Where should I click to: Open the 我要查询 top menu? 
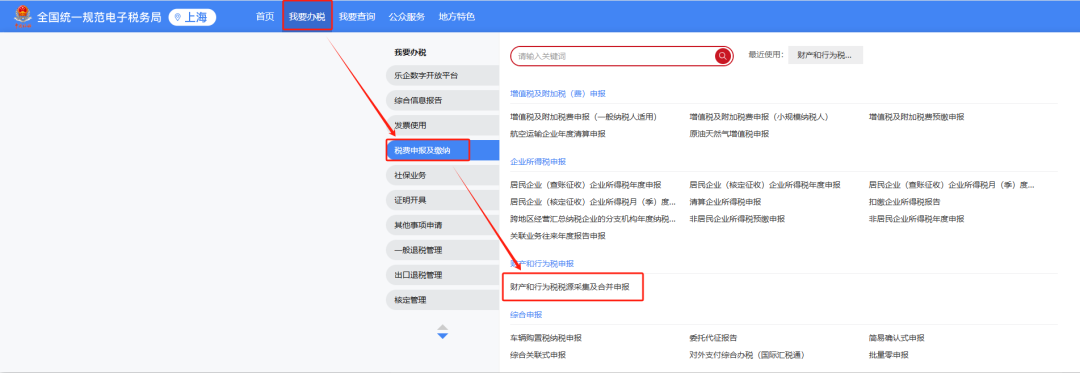357,17
